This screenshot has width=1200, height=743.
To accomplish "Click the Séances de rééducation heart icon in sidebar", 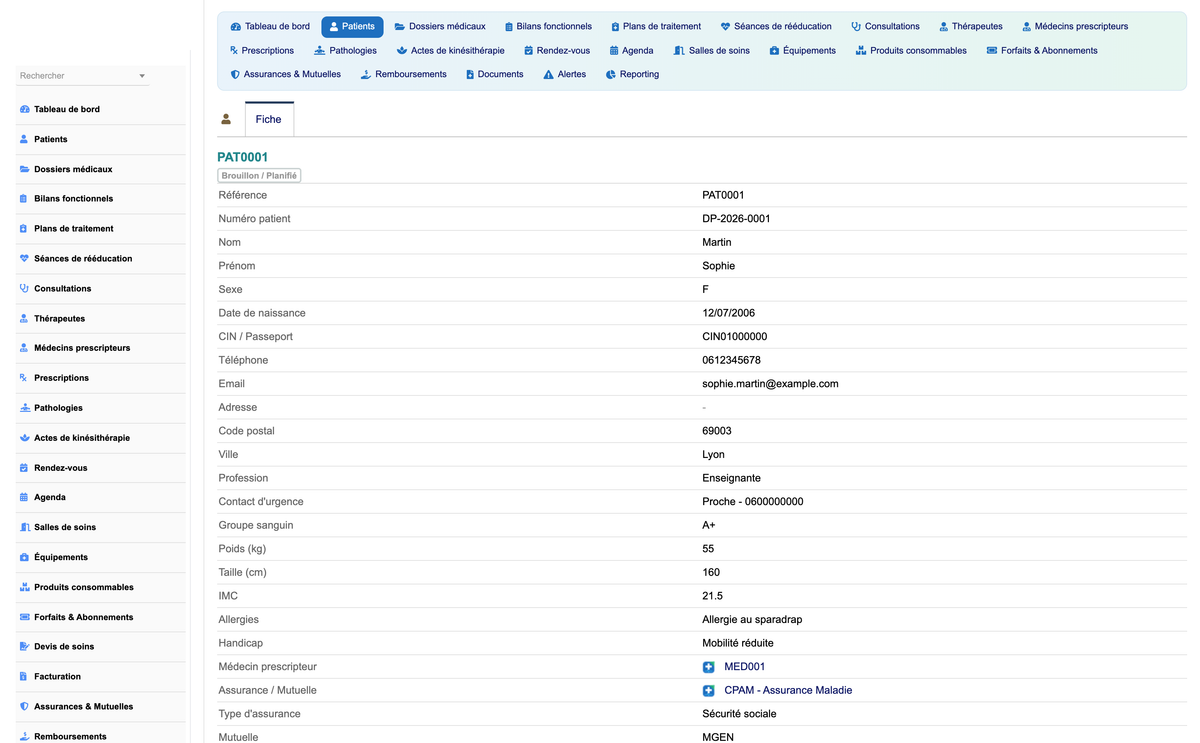I will coord(24,258).
